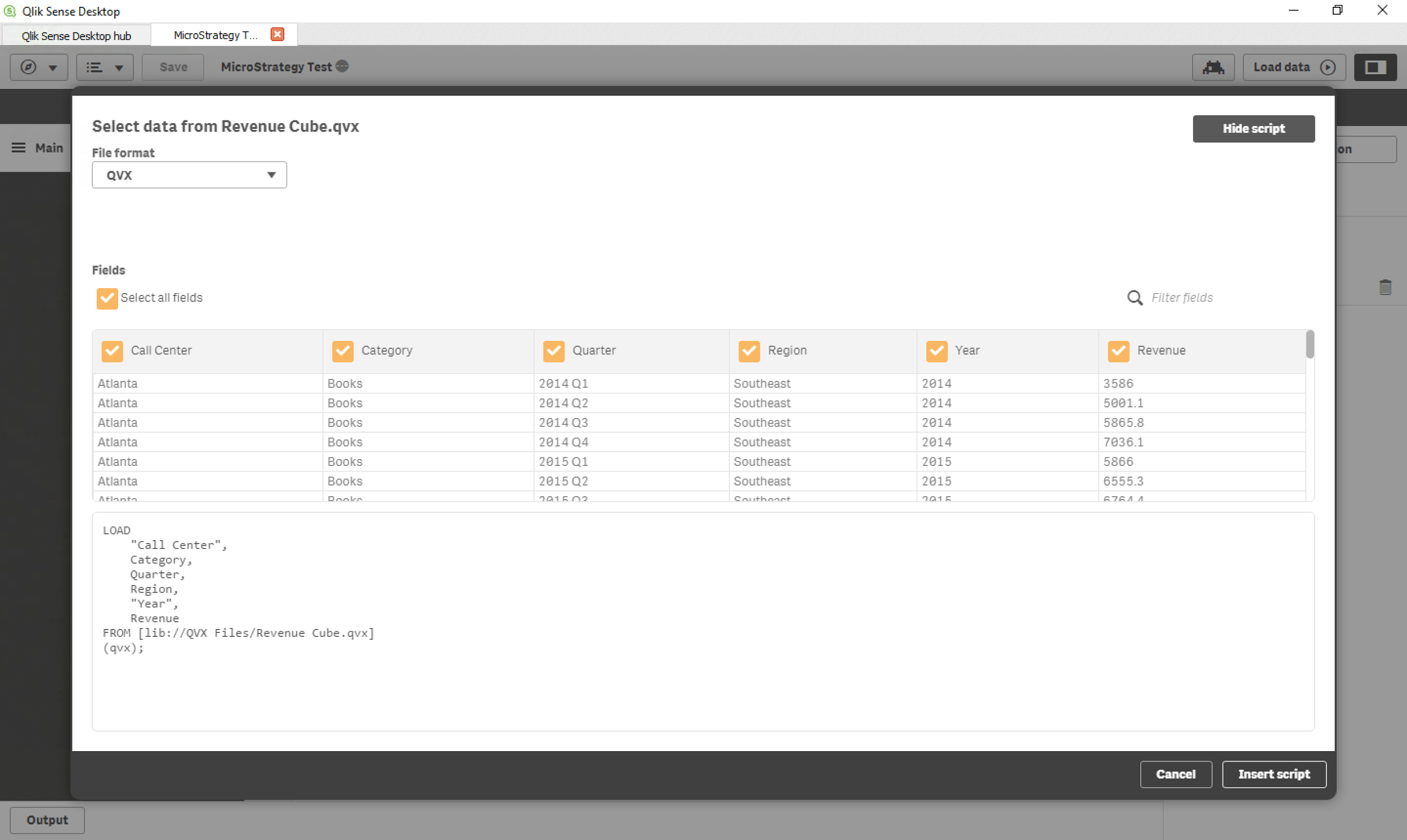
Task: Open the list view menu icon
Action: coord(94,68)
